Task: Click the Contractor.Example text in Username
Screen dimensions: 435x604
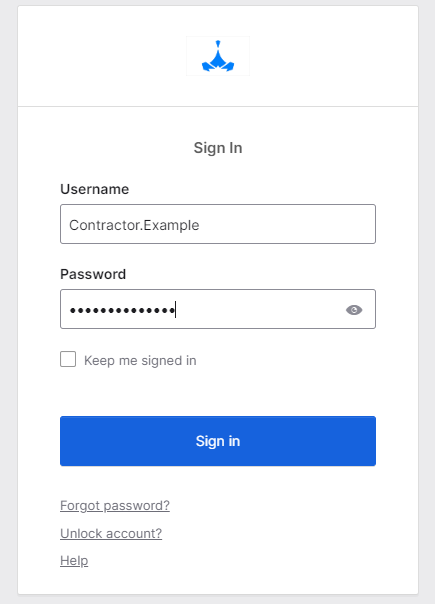Action: (x=134, y=225)
